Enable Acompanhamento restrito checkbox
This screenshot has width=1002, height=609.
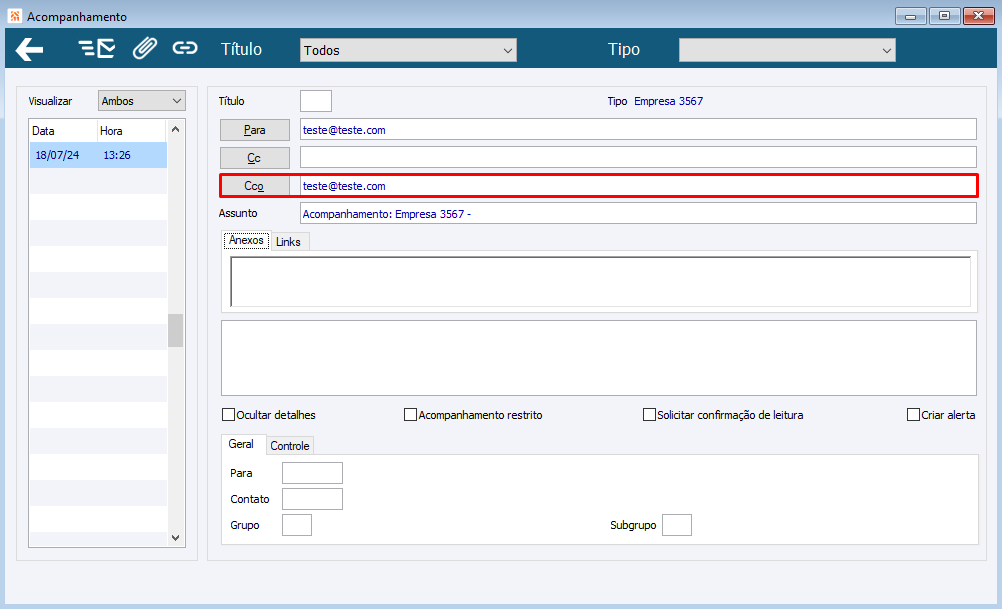(x=410, y=415)
